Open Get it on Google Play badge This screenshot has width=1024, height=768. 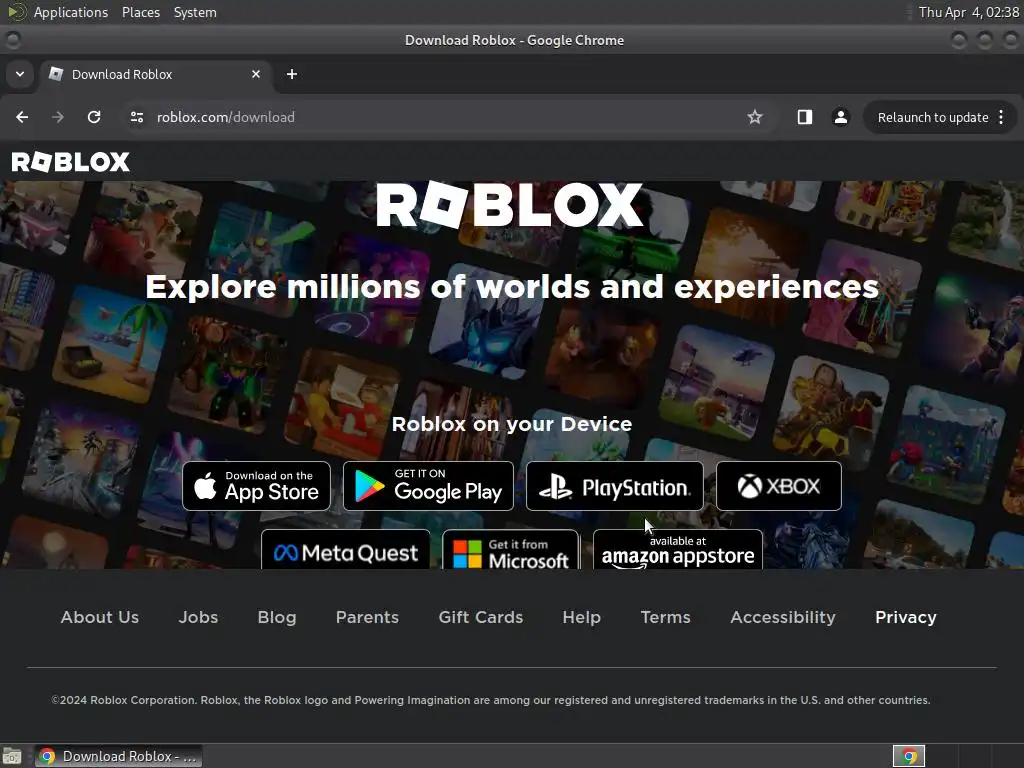click(428, 486)
